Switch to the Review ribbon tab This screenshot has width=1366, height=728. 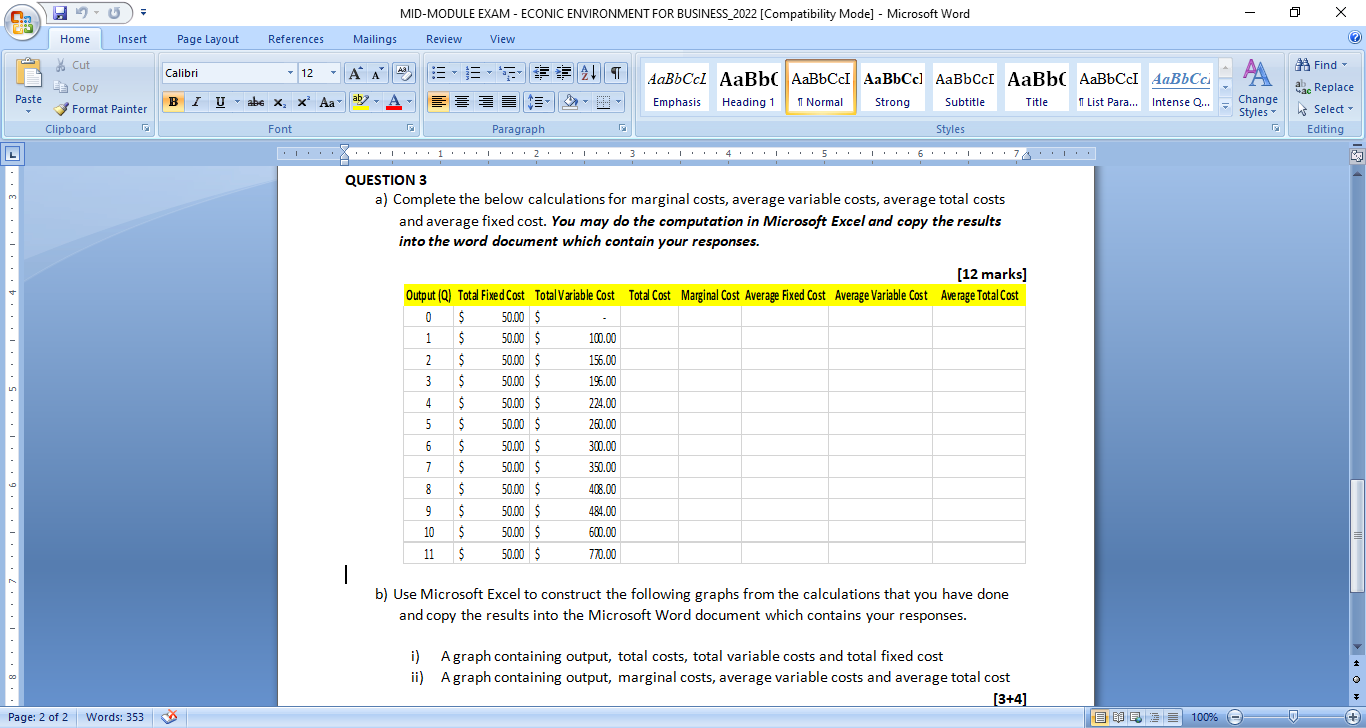(x=443, y=39)
